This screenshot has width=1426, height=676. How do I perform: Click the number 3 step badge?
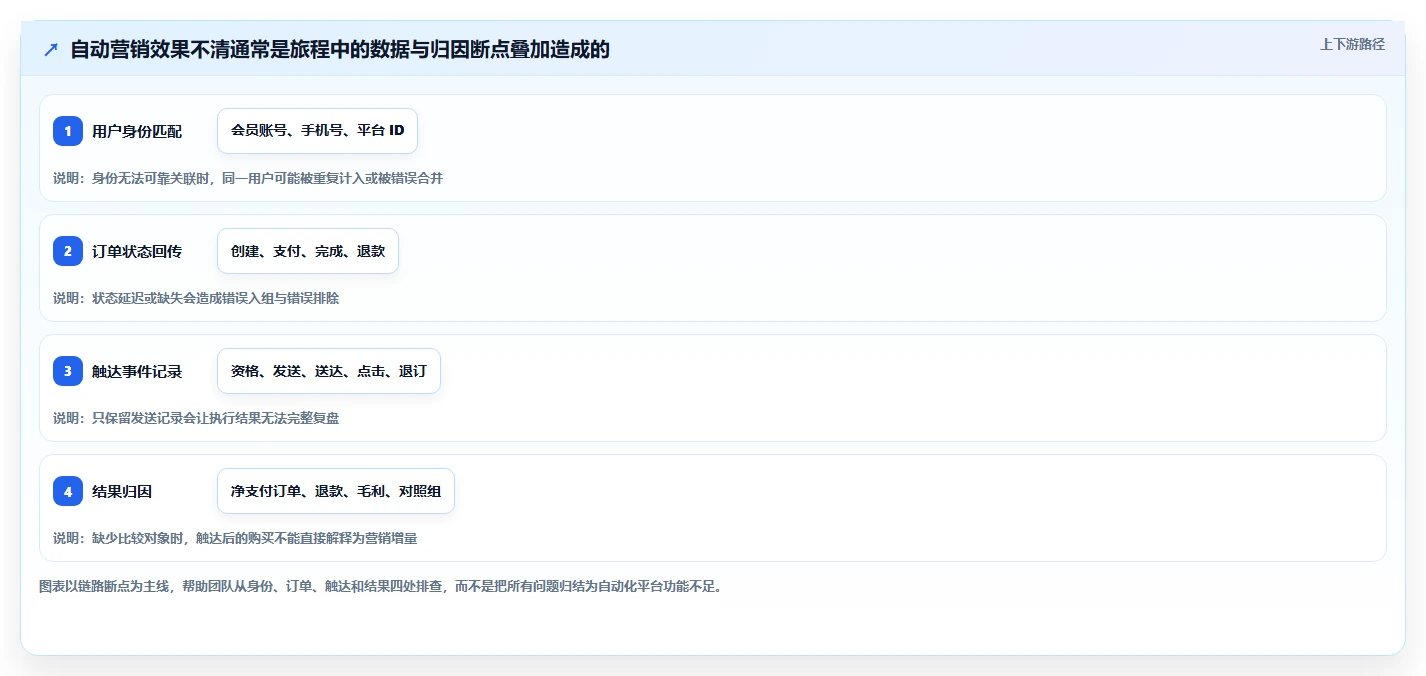pos(68,371)
